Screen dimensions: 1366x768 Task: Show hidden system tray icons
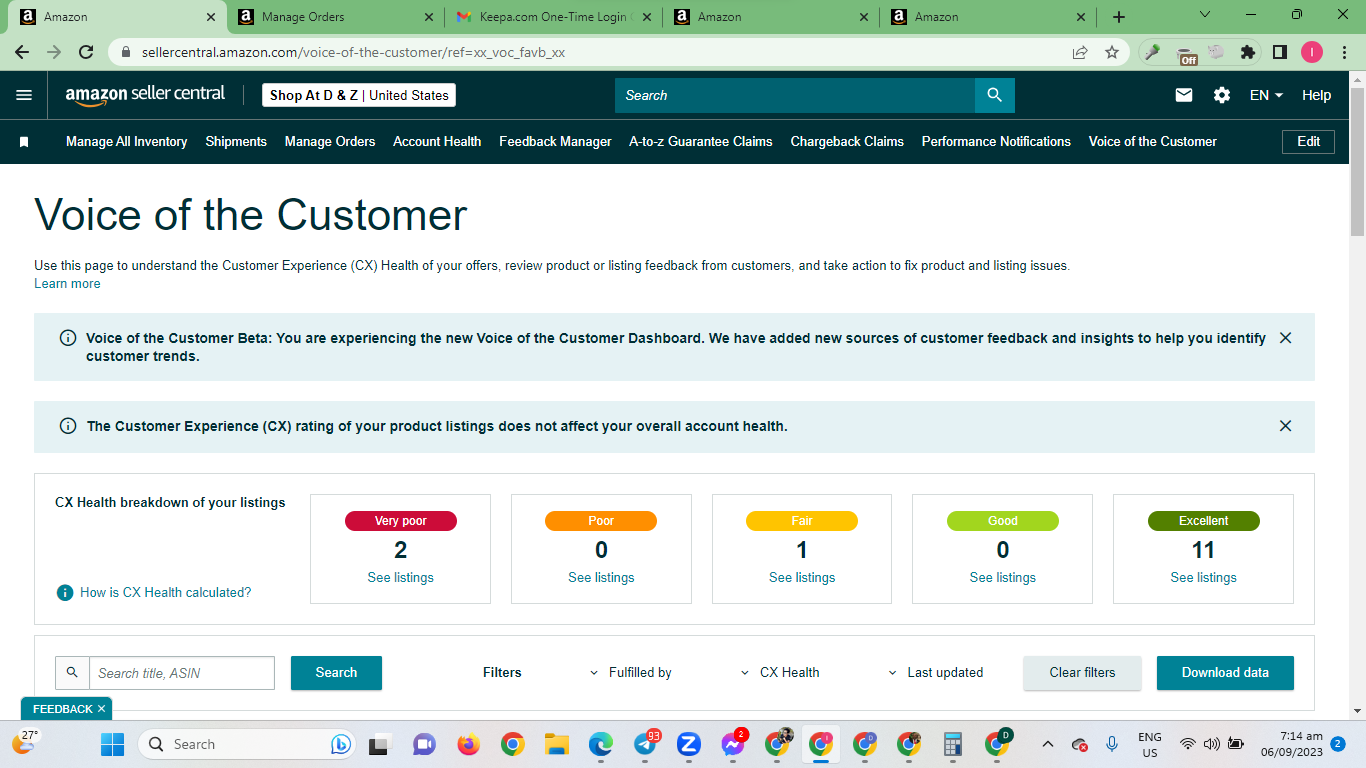pyautogui.click(x=1047, y=744)
